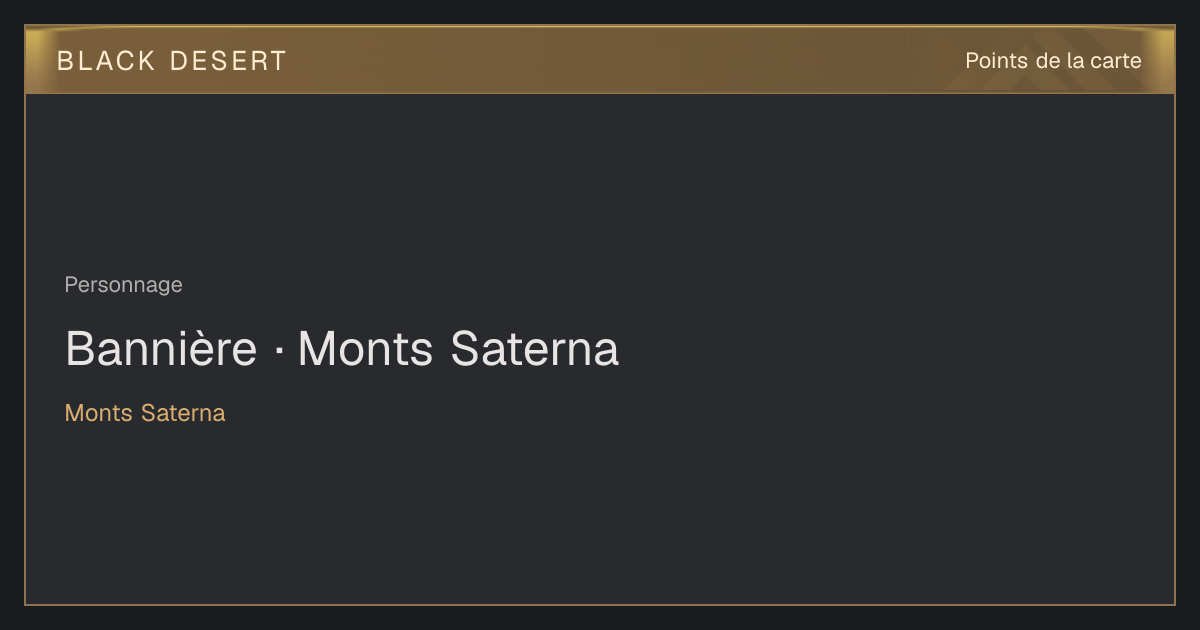
Task: Open the gold Monts Saterna subtitle link
Action: 145,413
